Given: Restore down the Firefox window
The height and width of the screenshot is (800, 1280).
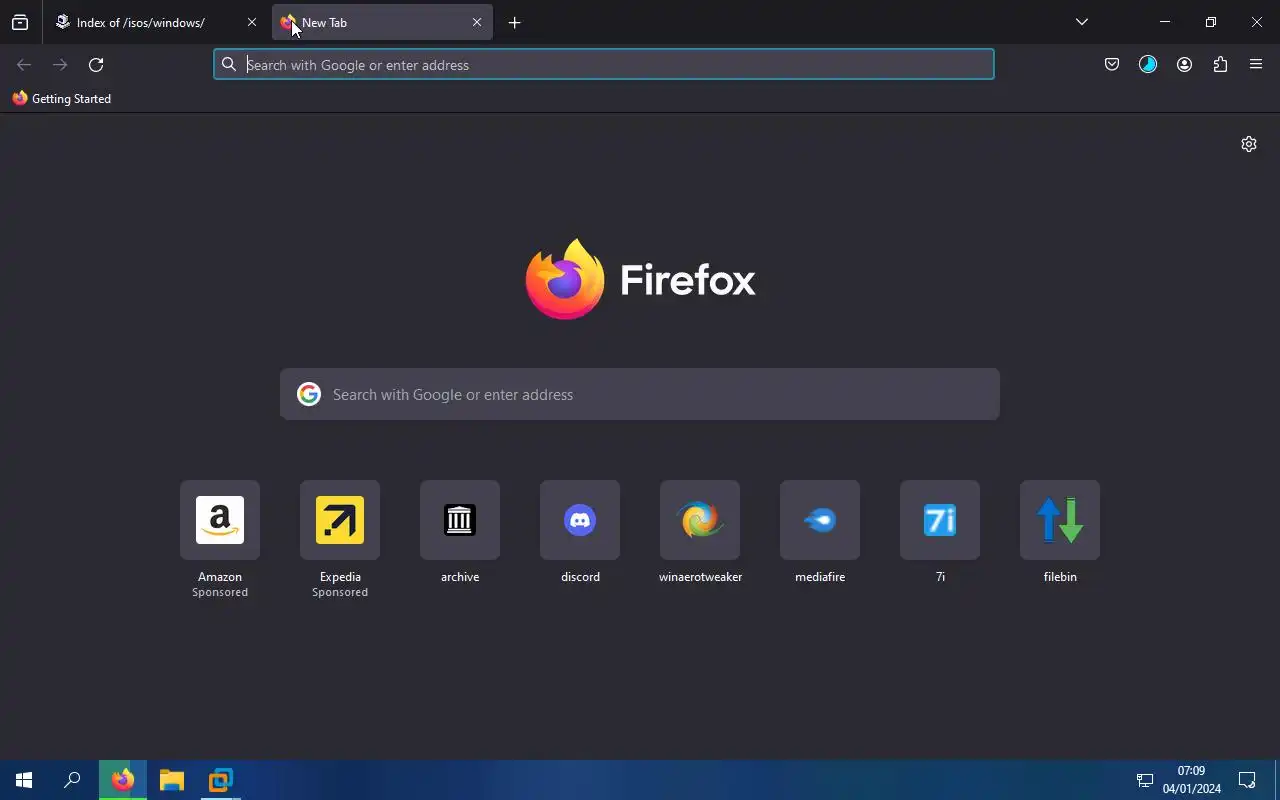Looking at the screenshot, I should pos(1211,22).
